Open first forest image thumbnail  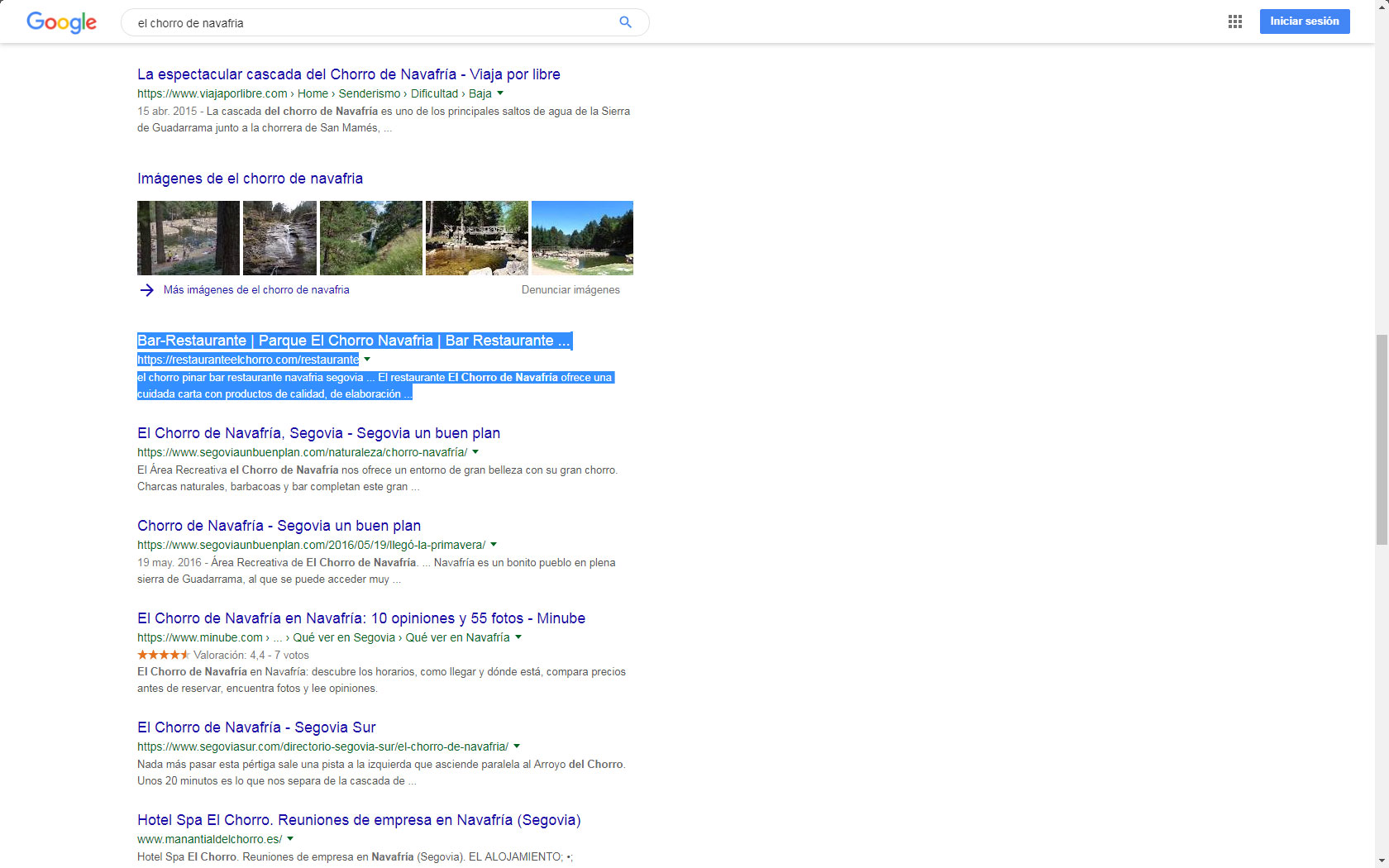pyautogui.click(x=189, y=238)
